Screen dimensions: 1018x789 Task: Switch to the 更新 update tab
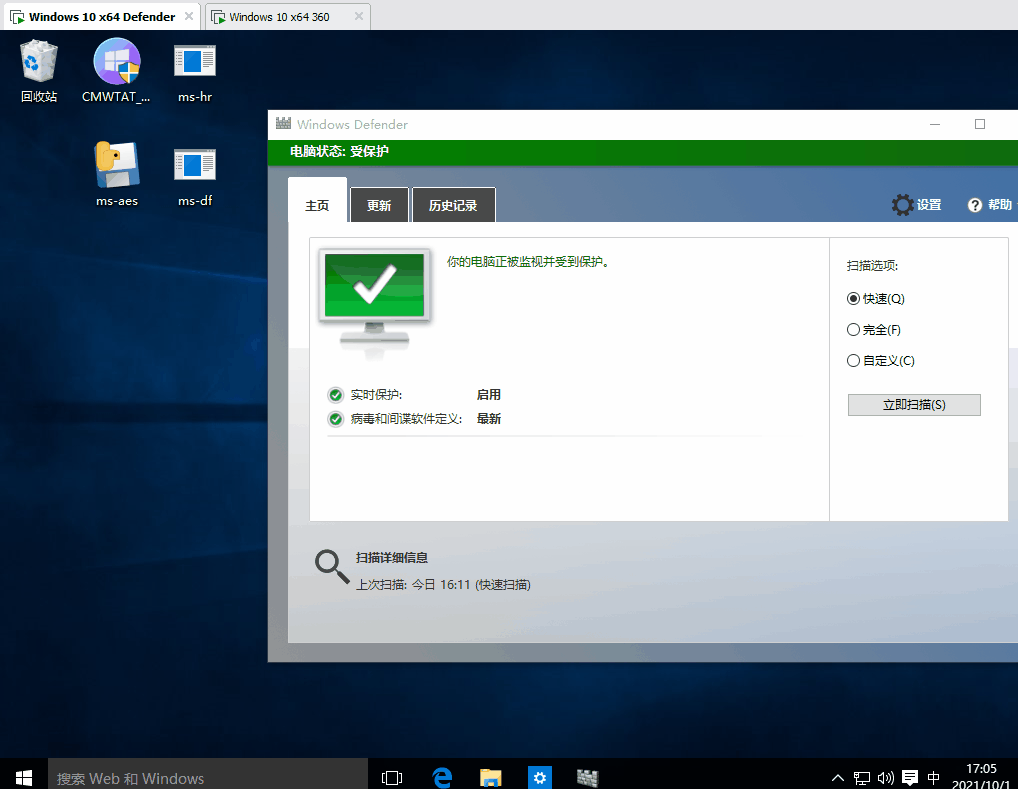[x=379, y=205]
